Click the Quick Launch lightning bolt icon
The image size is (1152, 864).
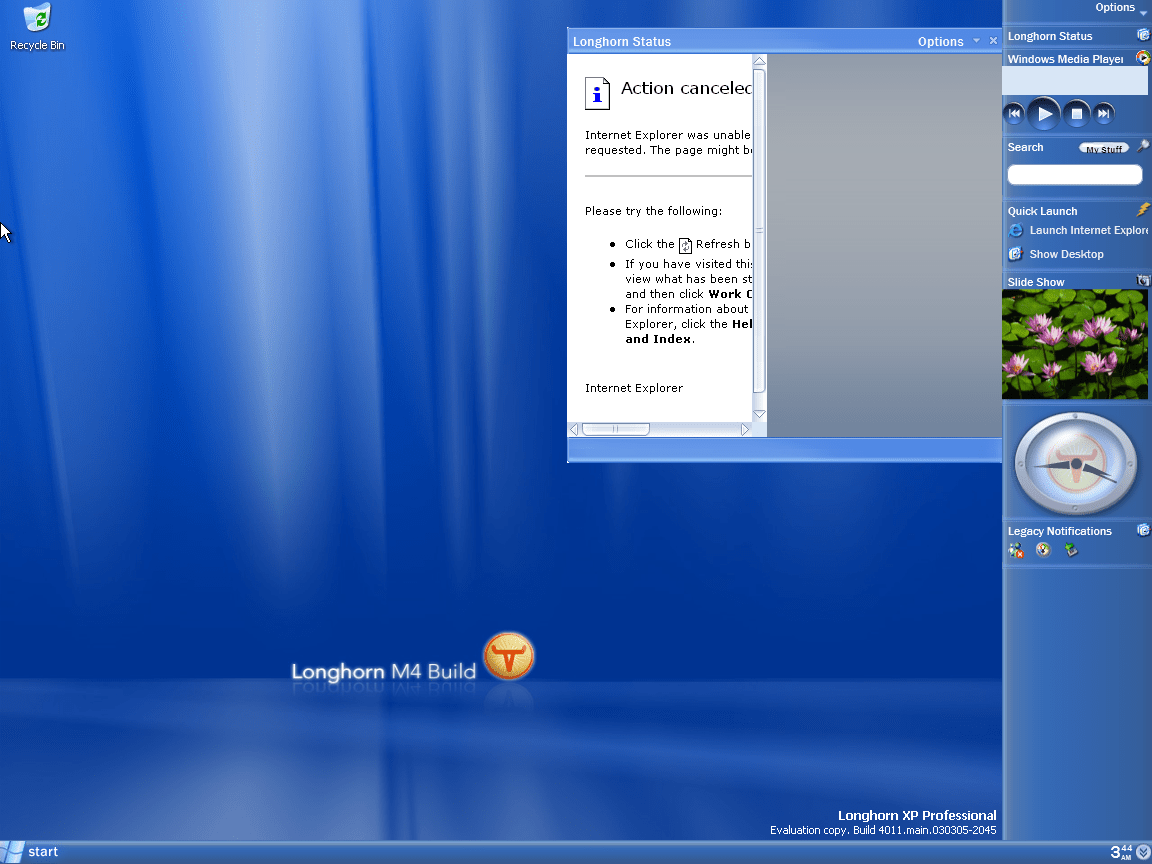coord(1143,209)
